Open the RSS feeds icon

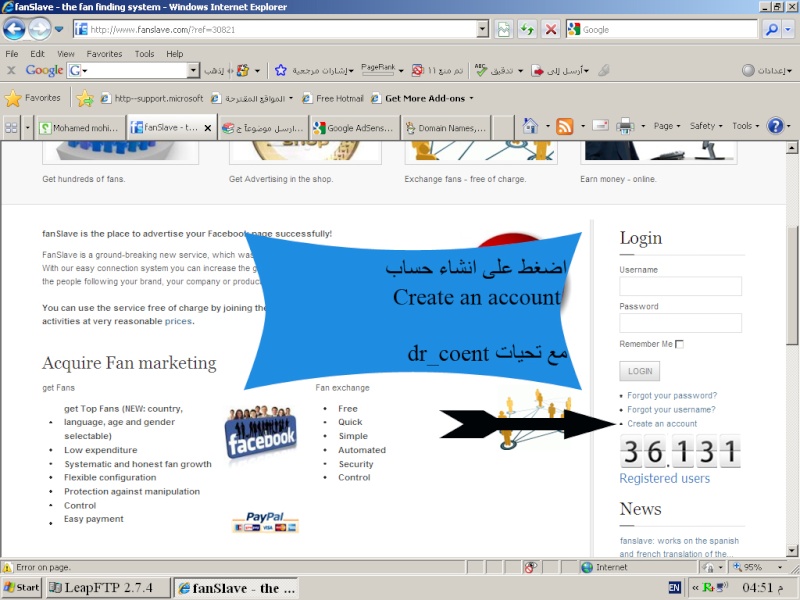(565, 126)
